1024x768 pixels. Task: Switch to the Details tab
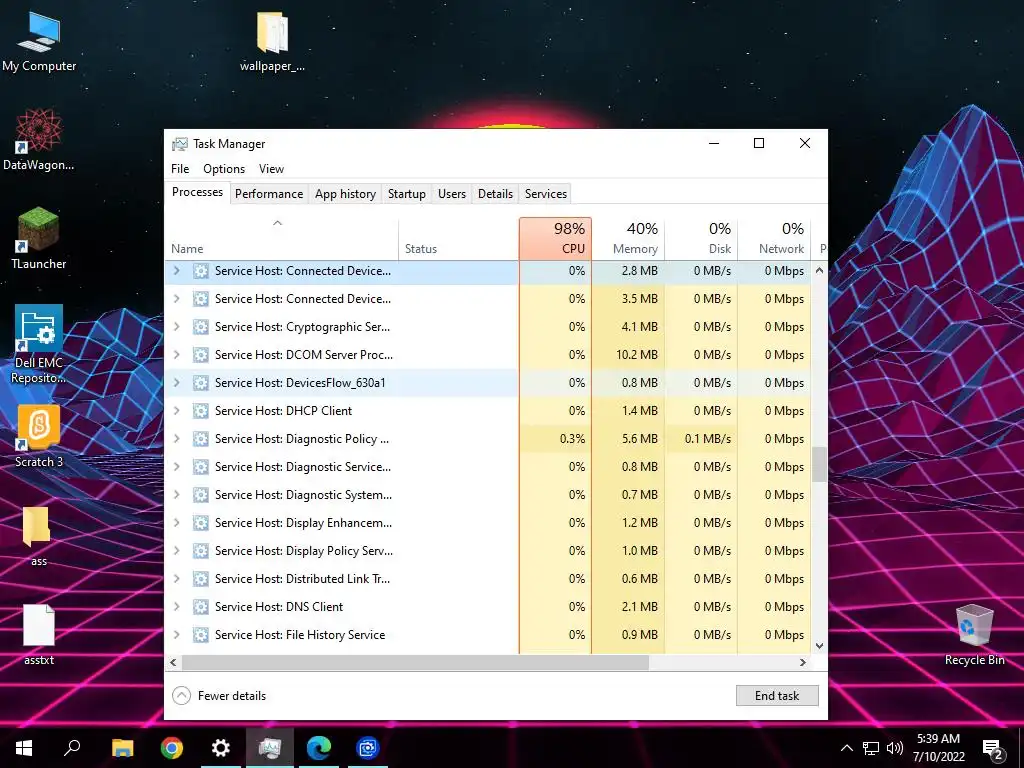click(495, 194)
